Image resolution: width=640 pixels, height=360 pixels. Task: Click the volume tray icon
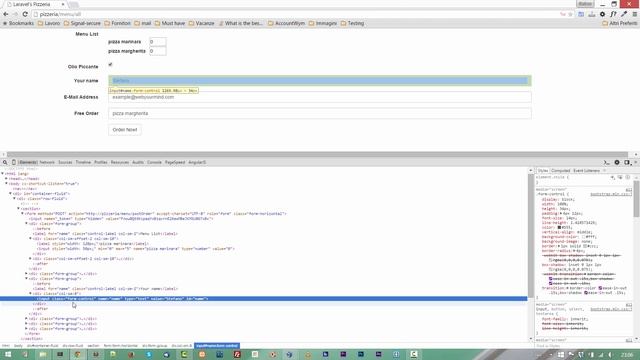[x=611, y=355]
